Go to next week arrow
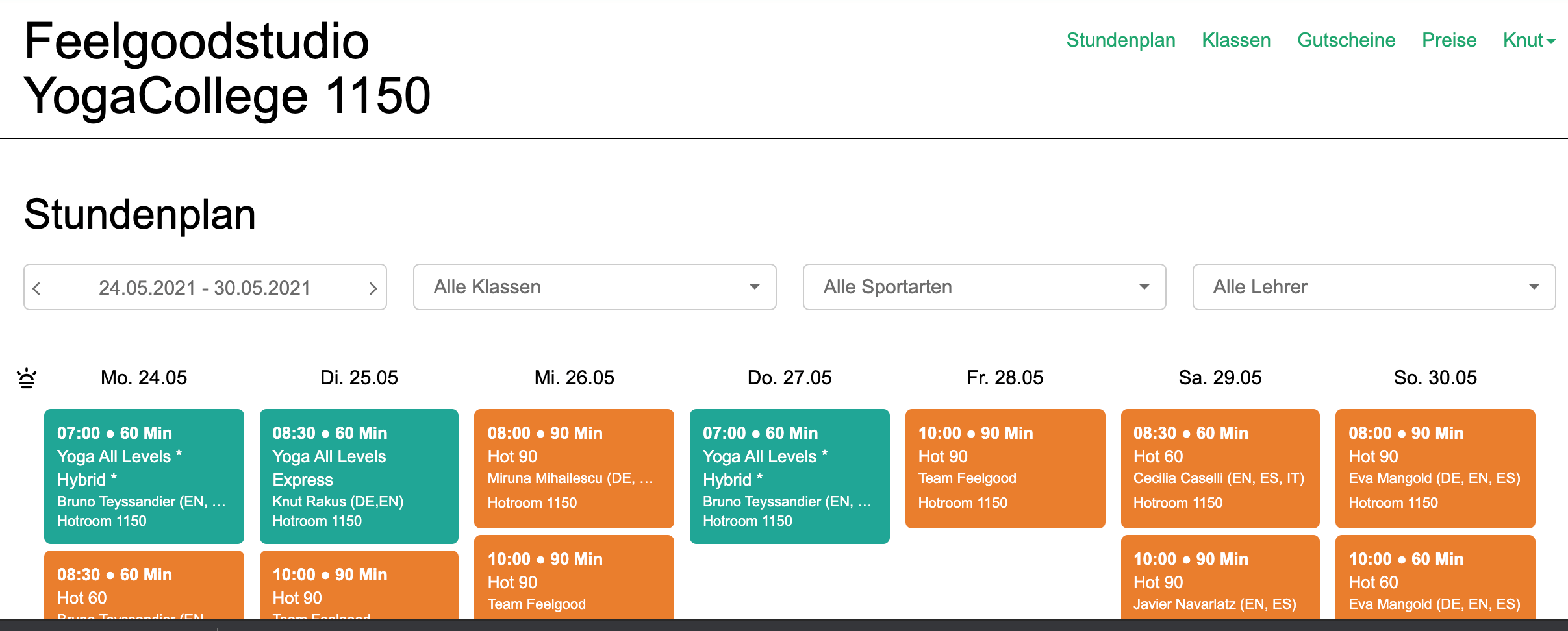1568x631 pixels. (x=373, y=288)
